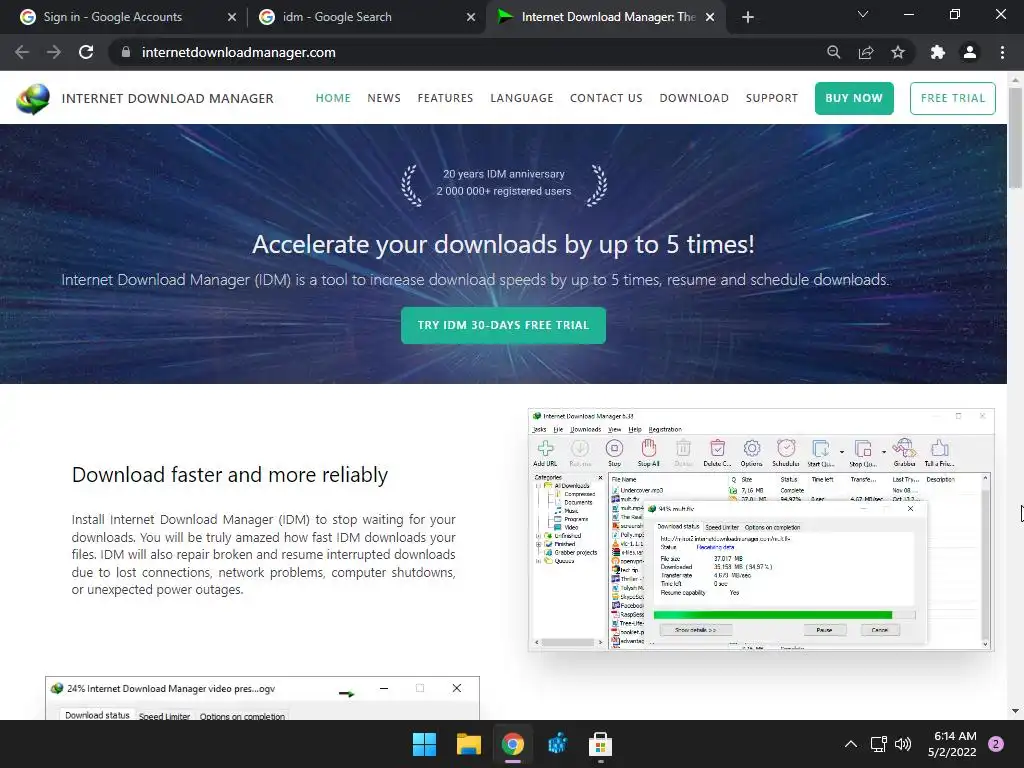1024x768 pixels.
Task: Open the LANGUAGE navigation link
Action: coord(522,98)
